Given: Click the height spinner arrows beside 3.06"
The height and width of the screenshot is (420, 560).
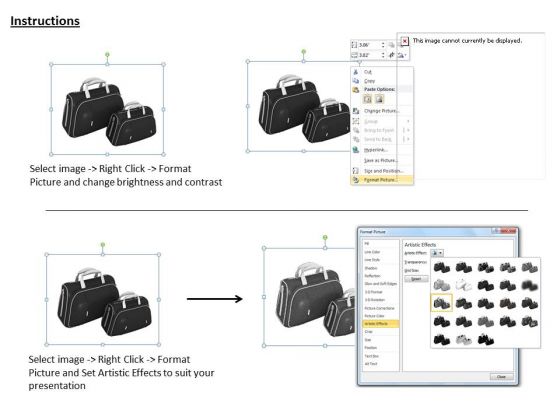Looking at the screenshot, I should pos(383,45).
